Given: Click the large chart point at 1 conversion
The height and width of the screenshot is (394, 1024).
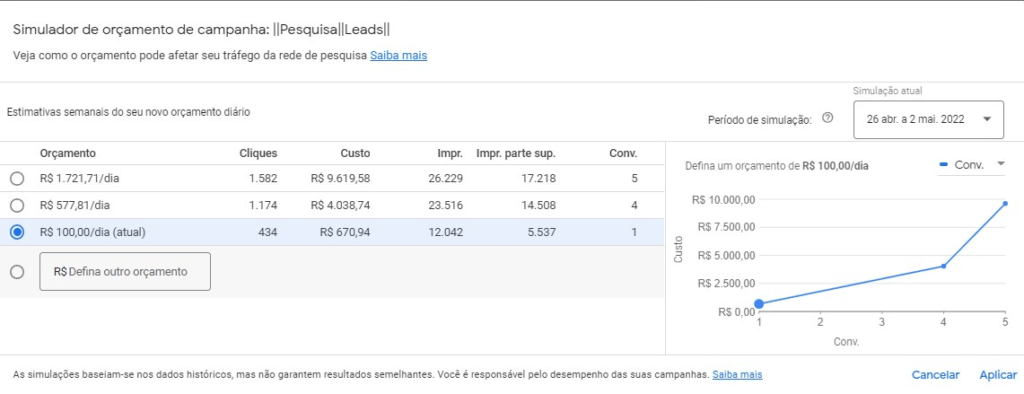Looking at the screenshot, I should (758, 304).
